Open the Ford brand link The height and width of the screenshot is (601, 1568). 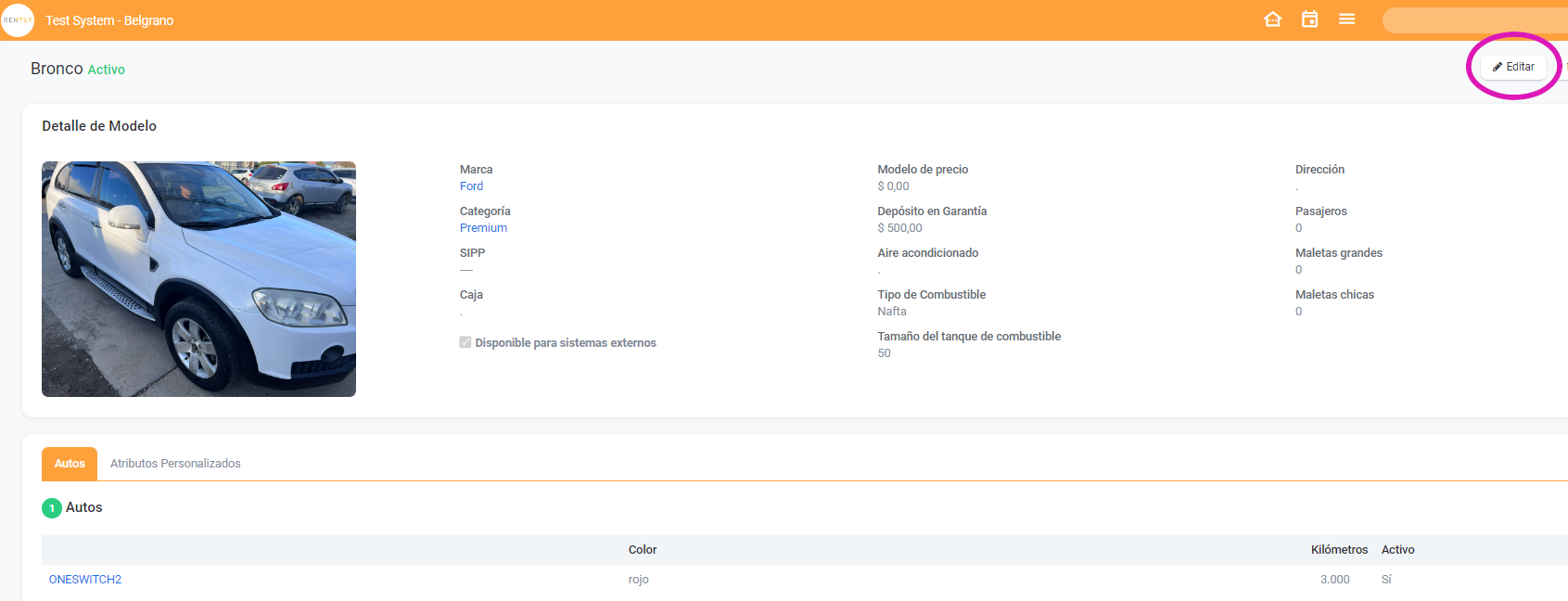(x=471, y=186)
